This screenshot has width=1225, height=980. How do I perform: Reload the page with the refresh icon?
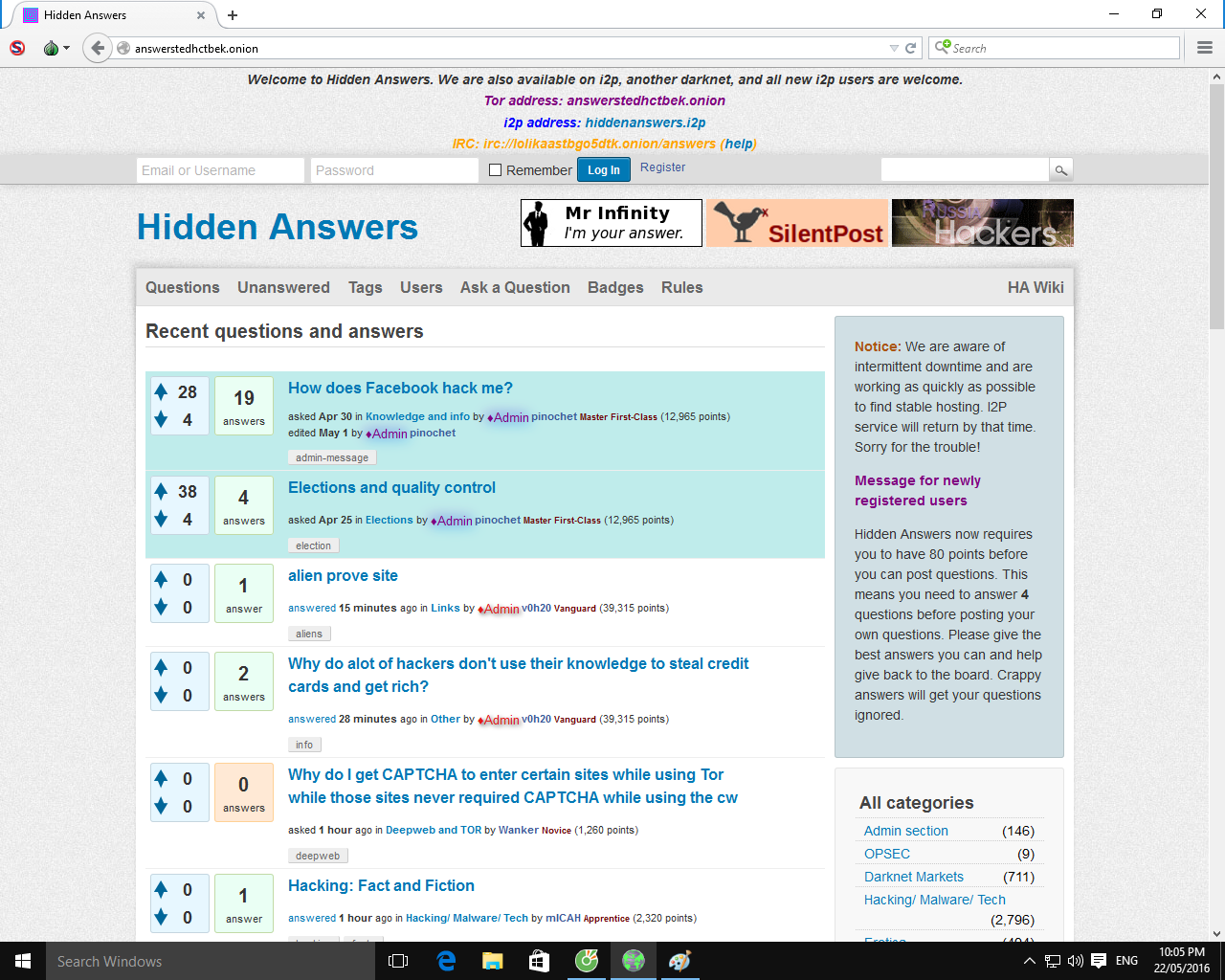tap(911, 48)
